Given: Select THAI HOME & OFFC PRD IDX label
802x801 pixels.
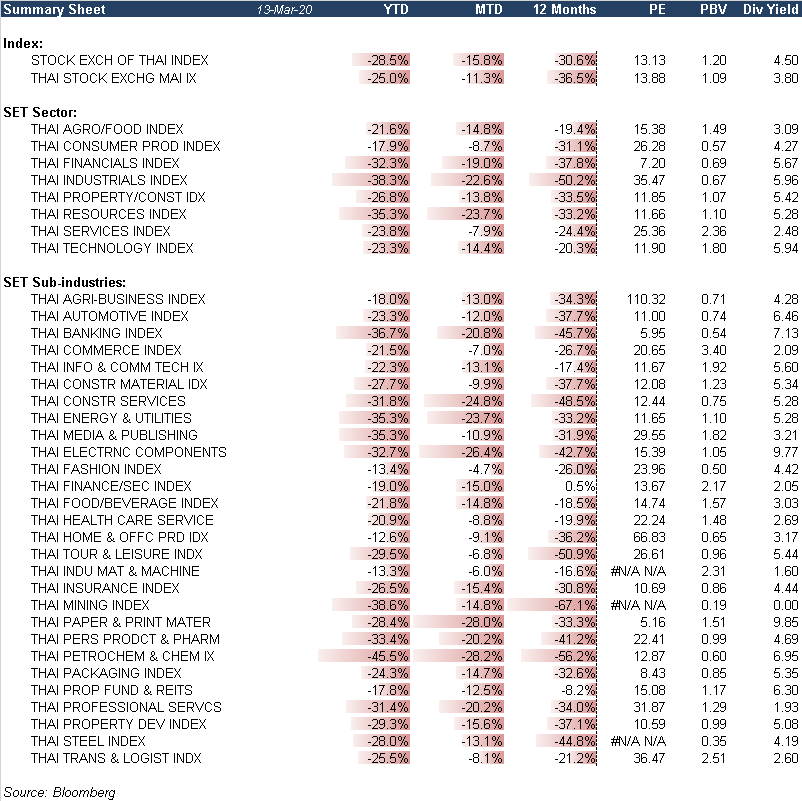Looking at the screenshot, I should pos(120,537).
